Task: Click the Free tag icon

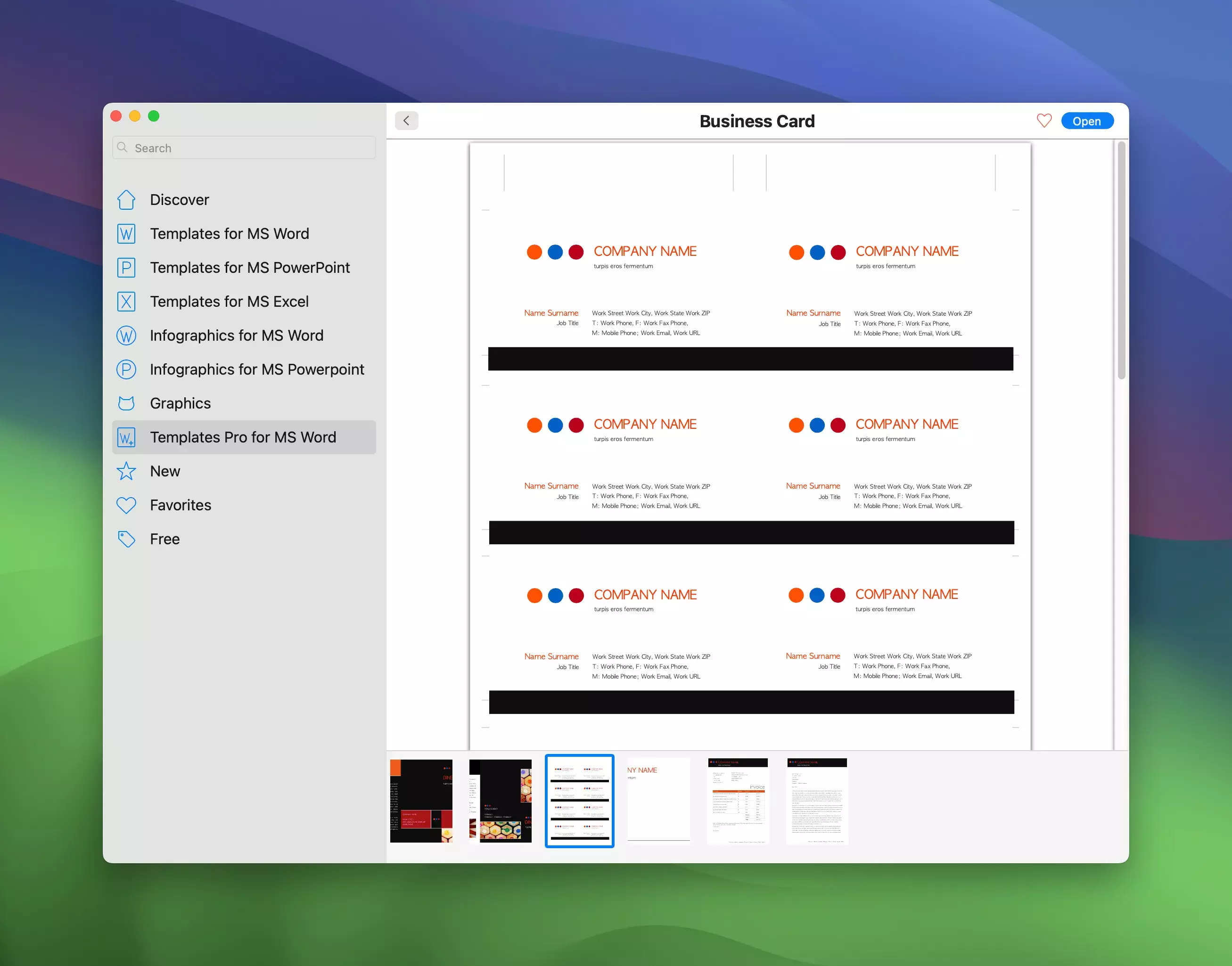Action: 126,539
